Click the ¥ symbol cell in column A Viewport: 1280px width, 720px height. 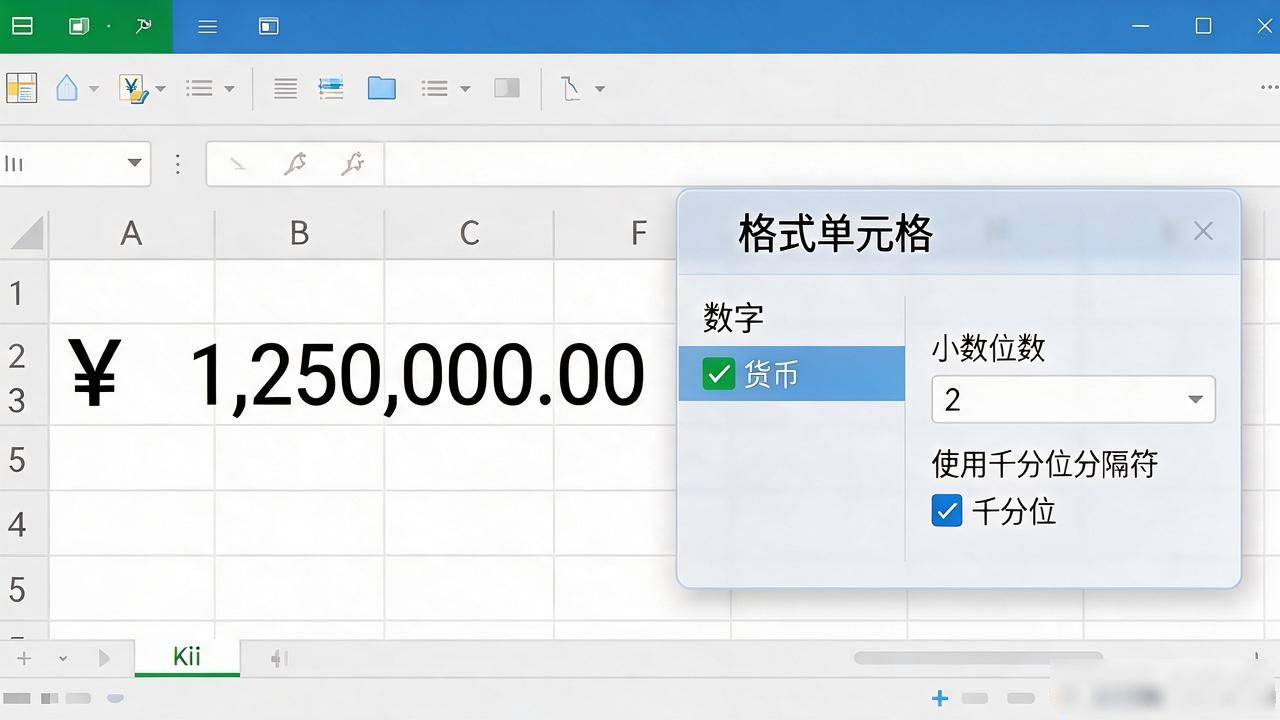click(95, 375)
